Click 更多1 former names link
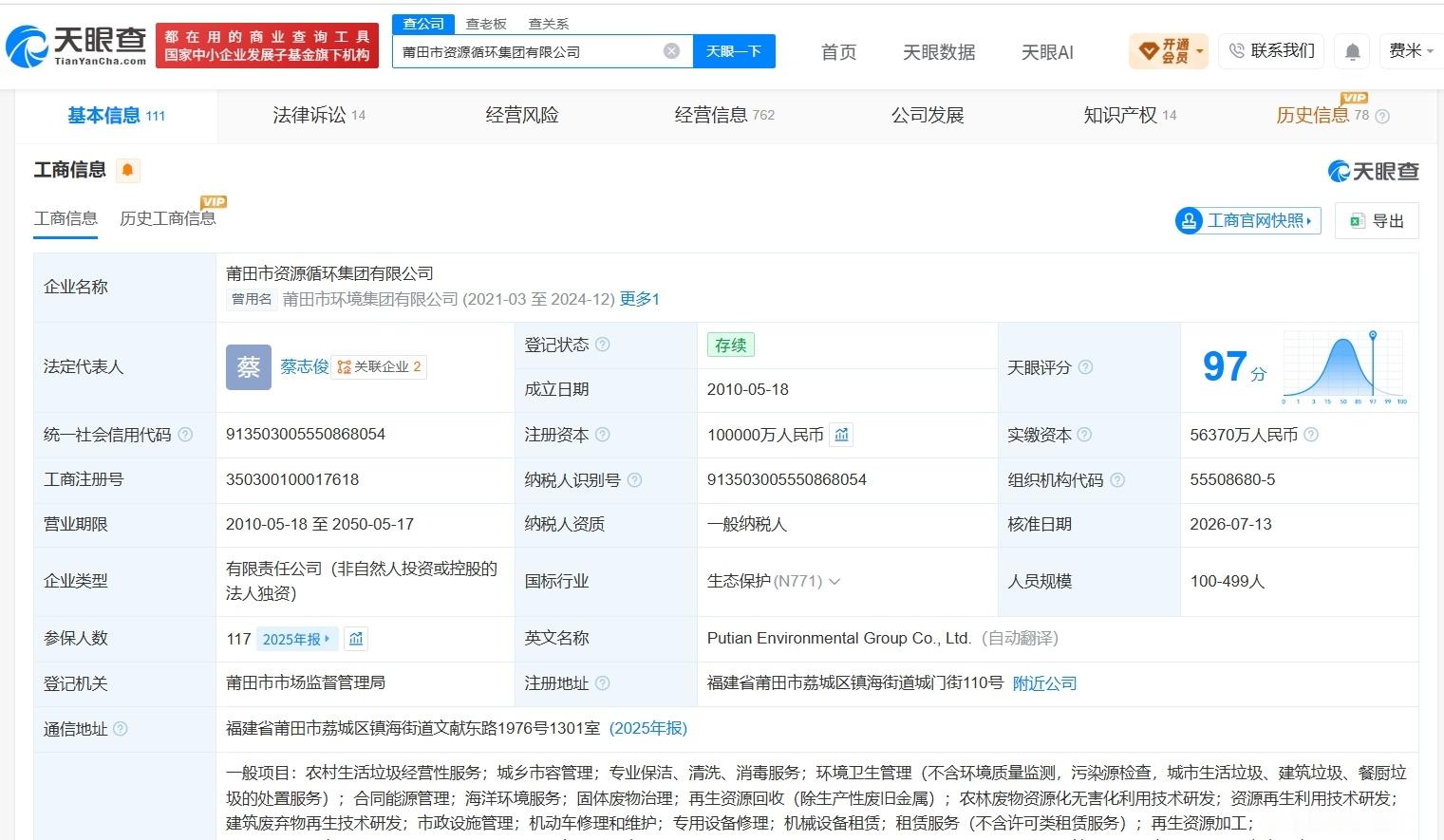The height and width of the screenshot is (840, 1444). click(x=640, y=299)
